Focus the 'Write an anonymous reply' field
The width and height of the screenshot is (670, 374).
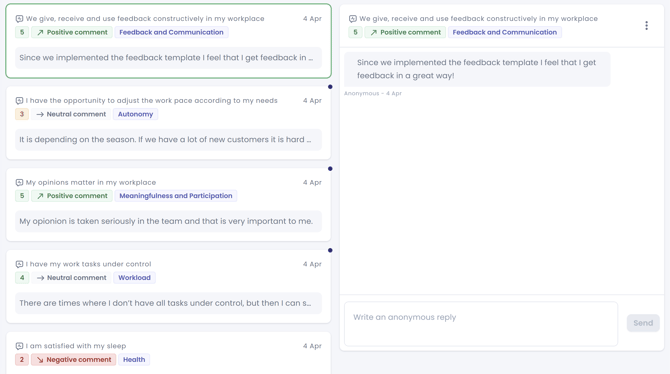(x=481, y=324)
